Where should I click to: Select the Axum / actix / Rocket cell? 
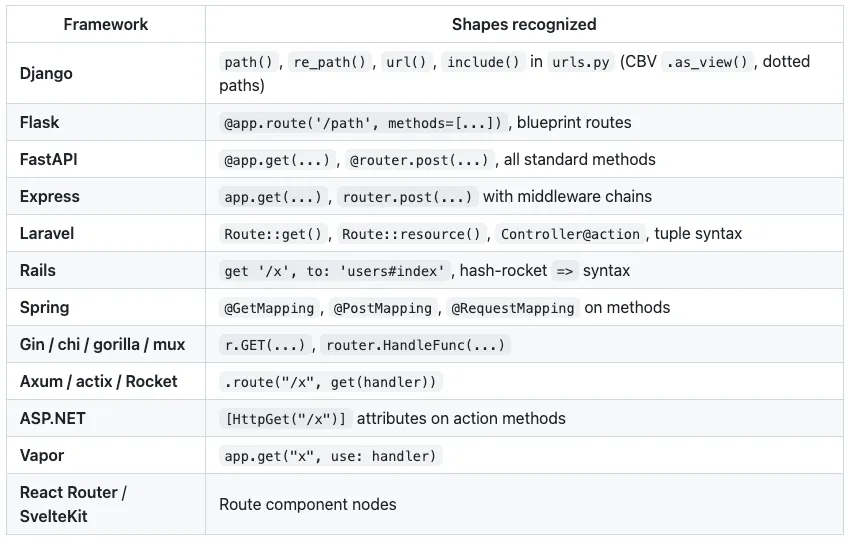(x=105, y=381)
